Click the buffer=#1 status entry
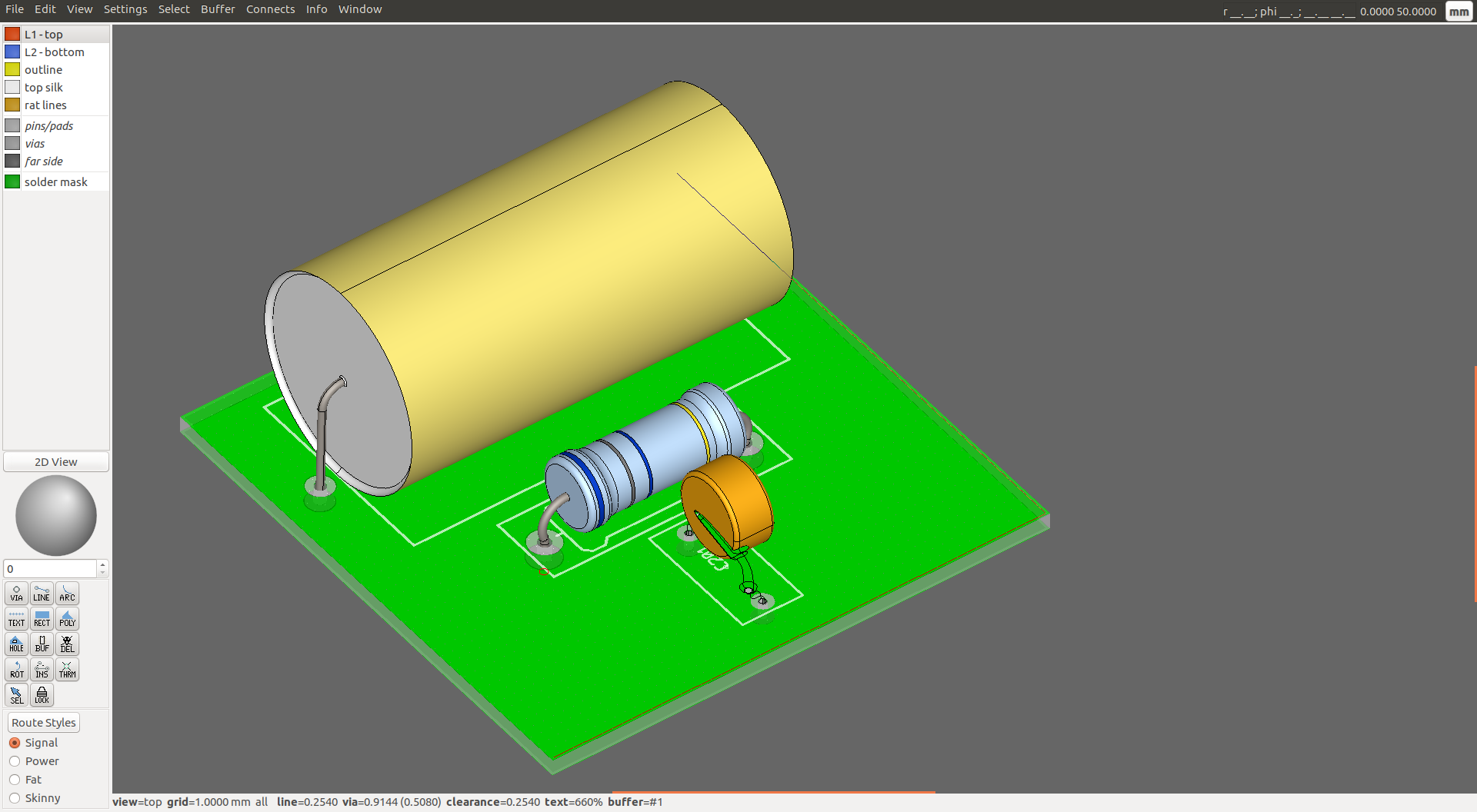The height and width of the screenshot is (812, 1477). [x=635, y=802]
